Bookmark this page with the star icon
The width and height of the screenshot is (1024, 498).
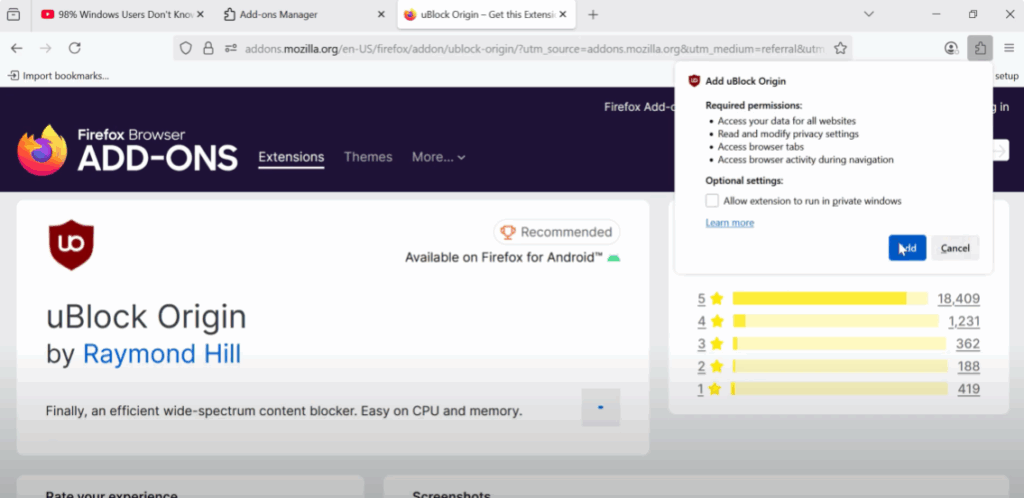click(840, 48)
